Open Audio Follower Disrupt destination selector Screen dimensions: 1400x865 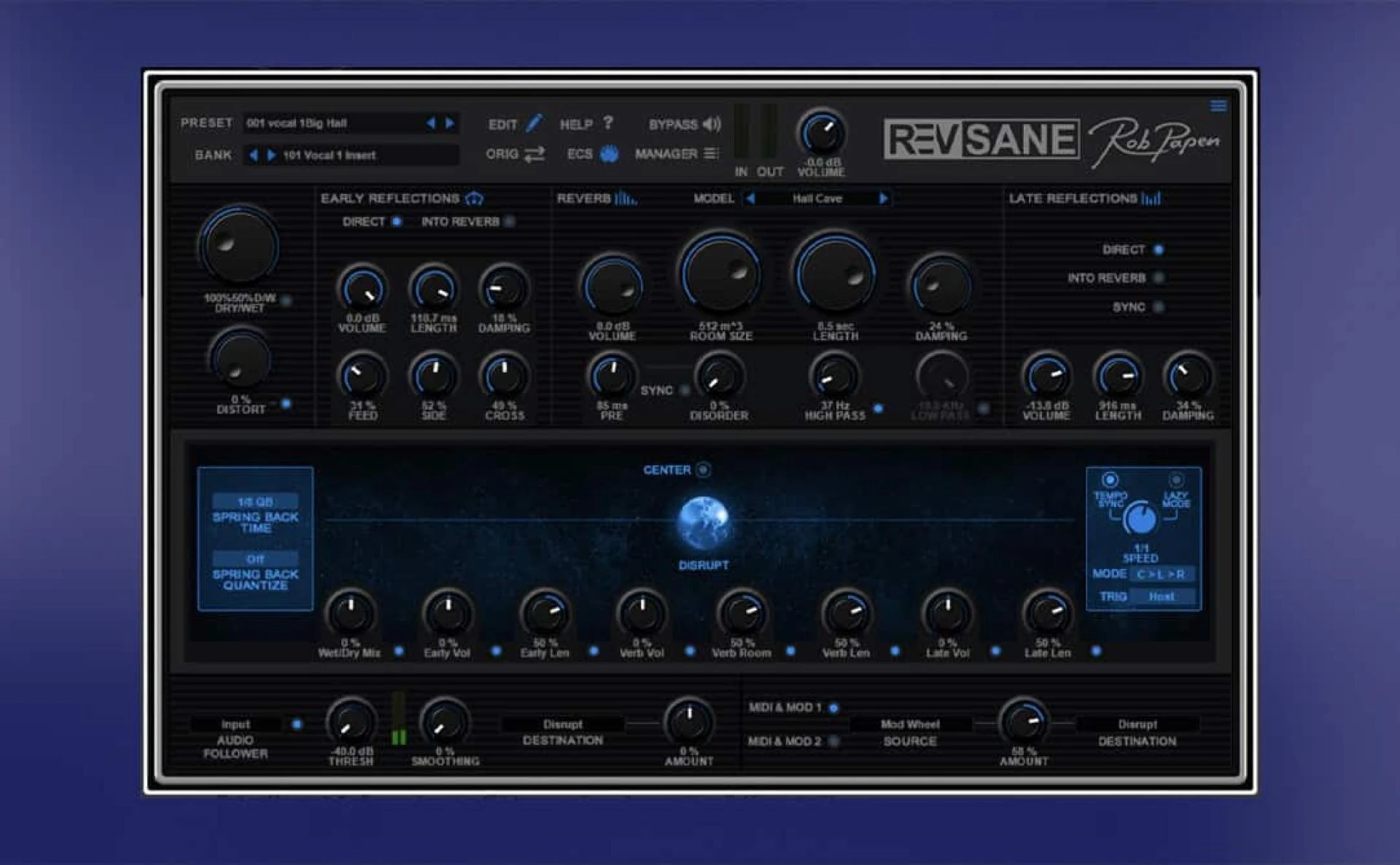[562, 724]
